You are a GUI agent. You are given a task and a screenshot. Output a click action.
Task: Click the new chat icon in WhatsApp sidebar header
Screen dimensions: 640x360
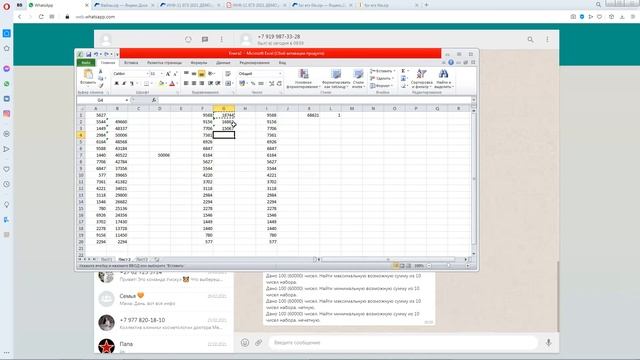(x=205, y=40)
